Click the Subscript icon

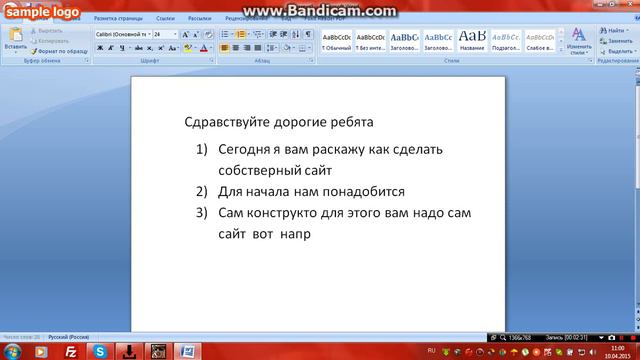(x=150, y=48)
